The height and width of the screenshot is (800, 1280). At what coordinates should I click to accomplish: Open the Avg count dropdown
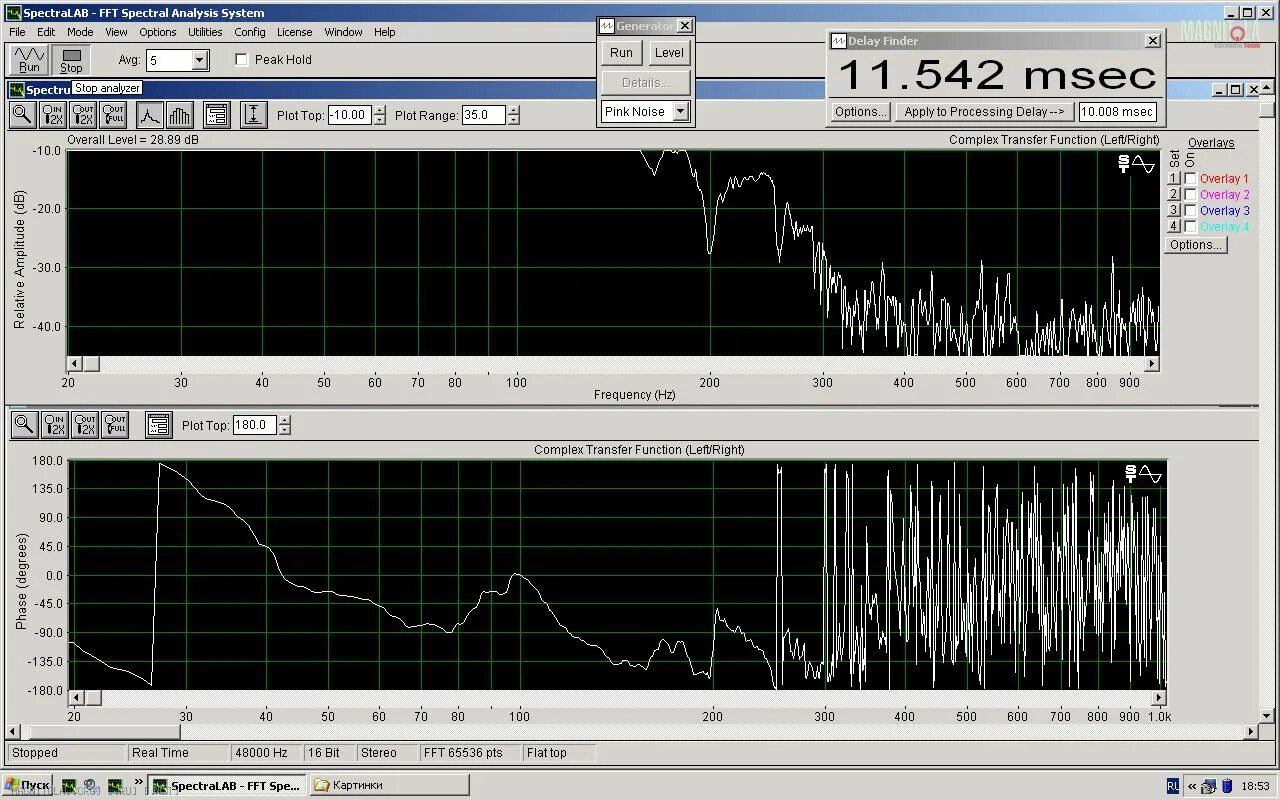[x=199, y=61]
